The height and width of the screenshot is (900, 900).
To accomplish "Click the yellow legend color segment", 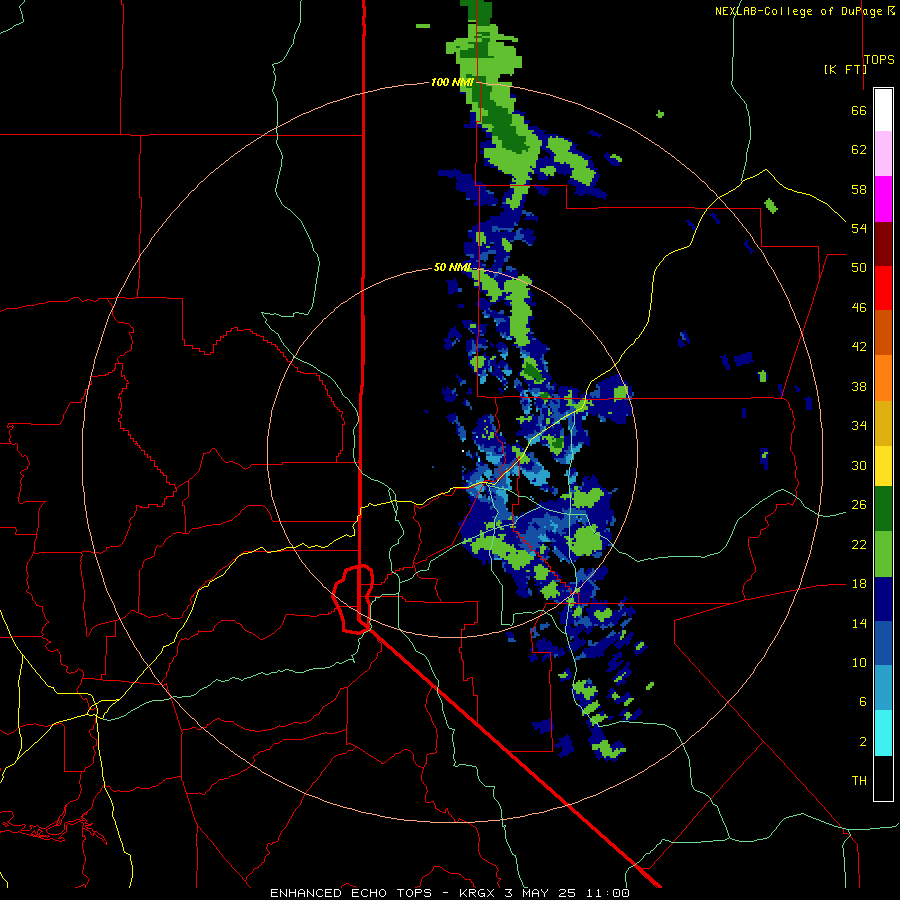I will (x=883, y=465).
